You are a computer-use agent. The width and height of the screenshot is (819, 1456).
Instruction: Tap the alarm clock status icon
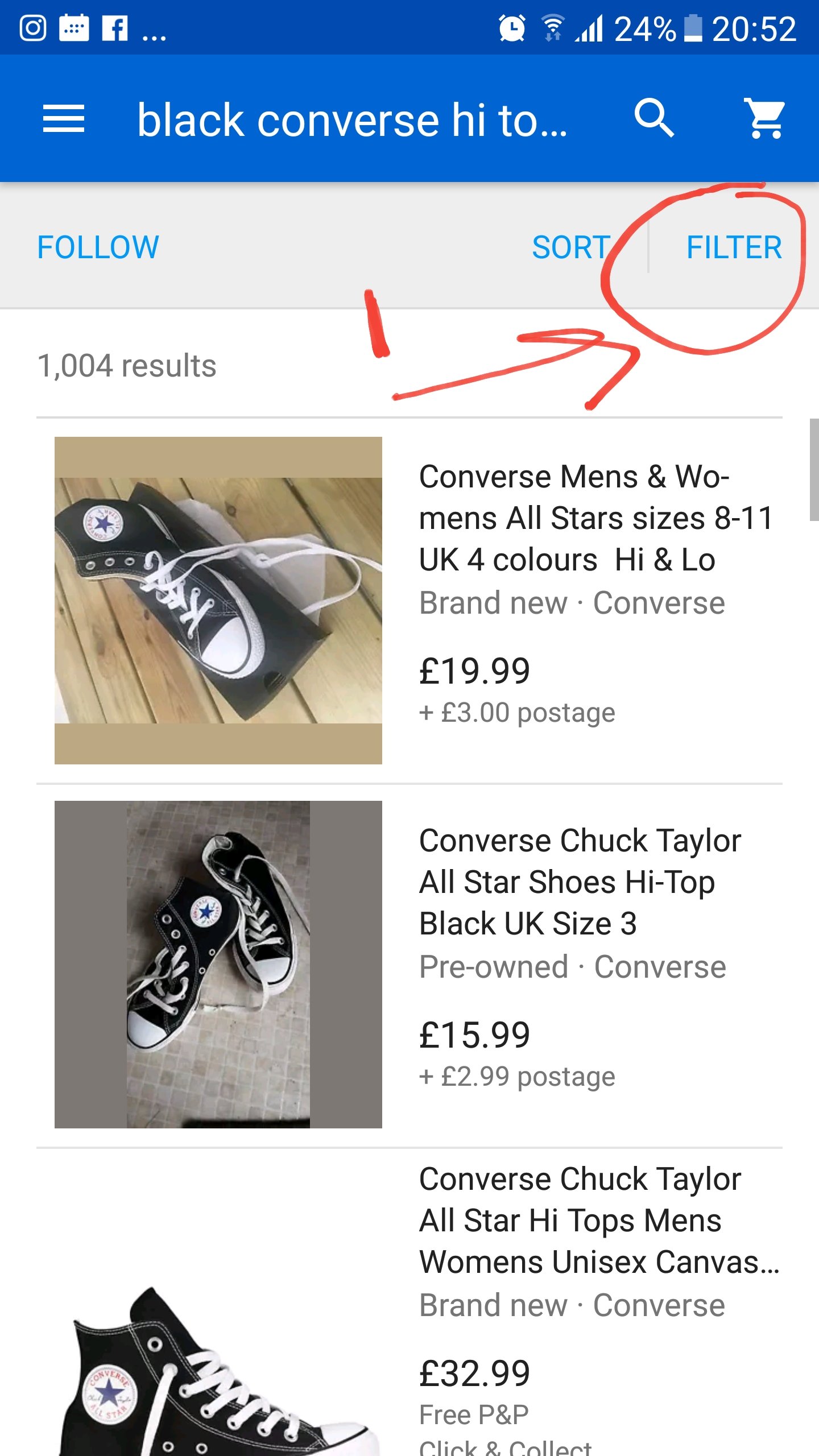[512, 28]
